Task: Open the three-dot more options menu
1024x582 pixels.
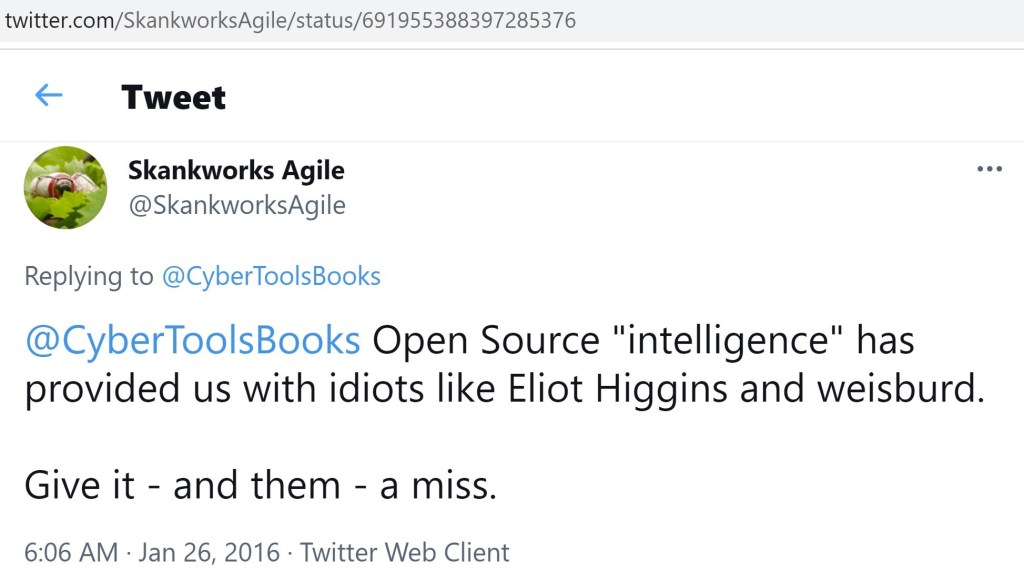Action: [x=988, y=169]
